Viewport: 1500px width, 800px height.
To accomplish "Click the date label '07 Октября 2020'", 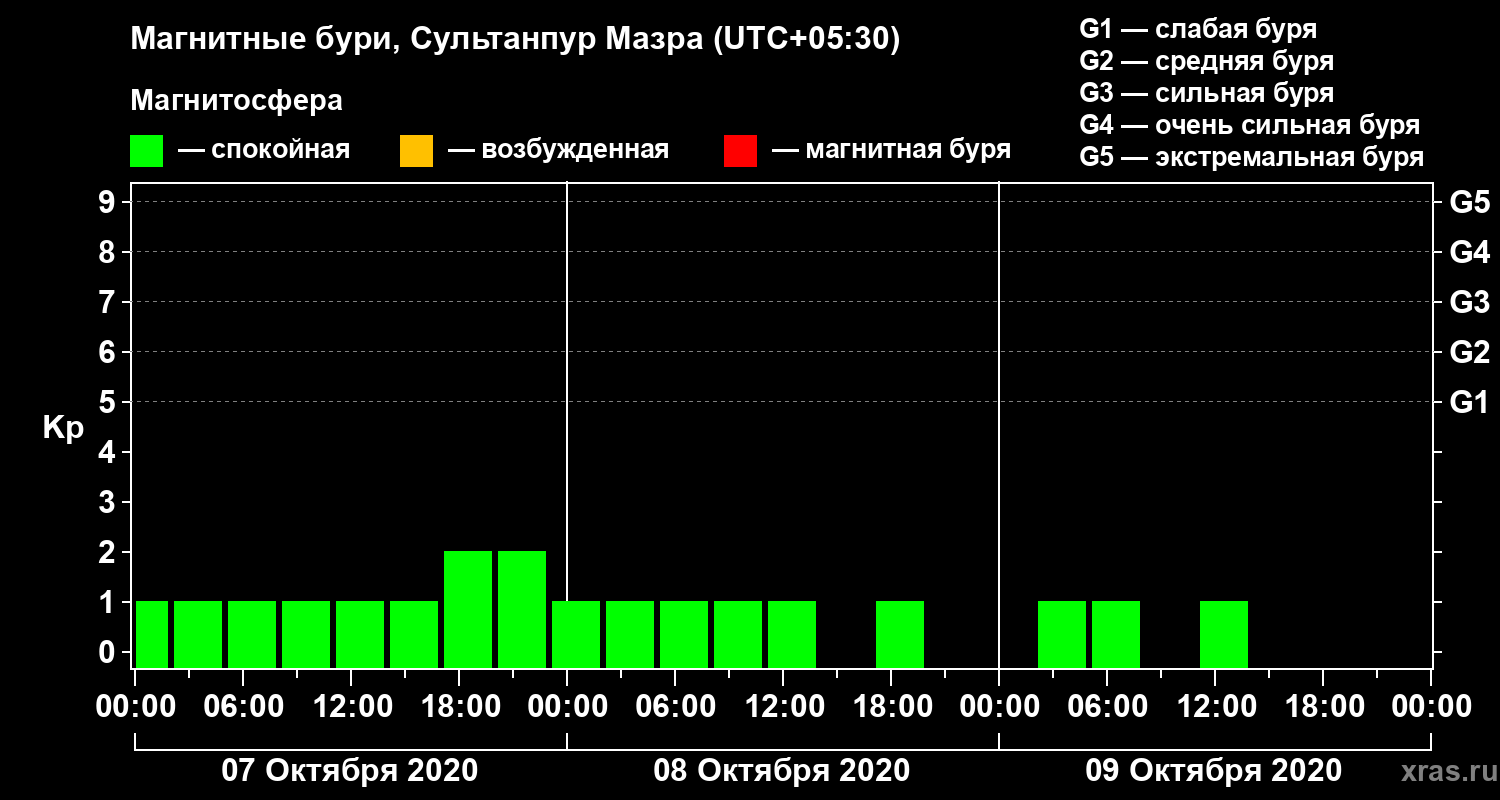I will click(x=349, y=771).
